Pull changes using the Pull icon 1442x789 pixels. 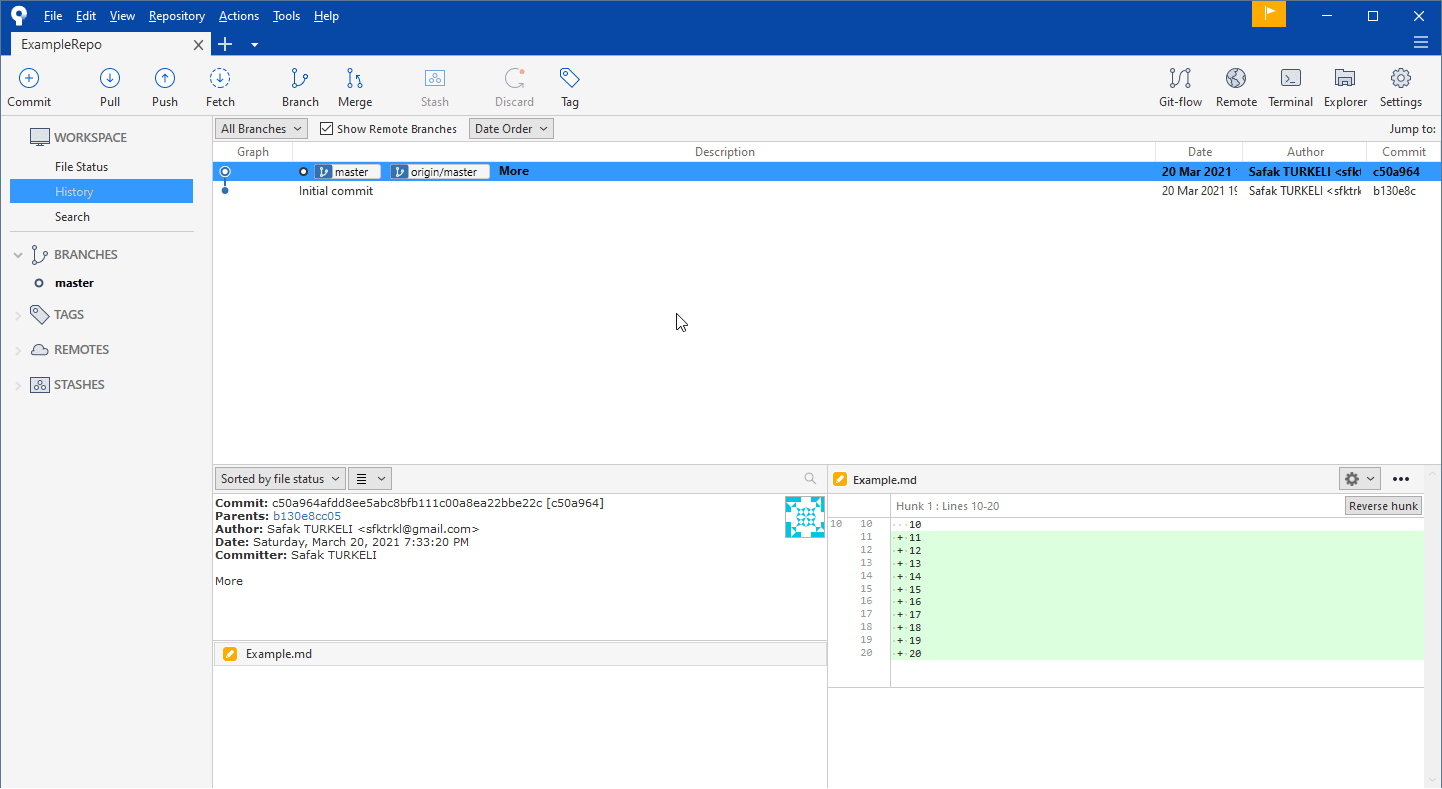pos(110,78)
